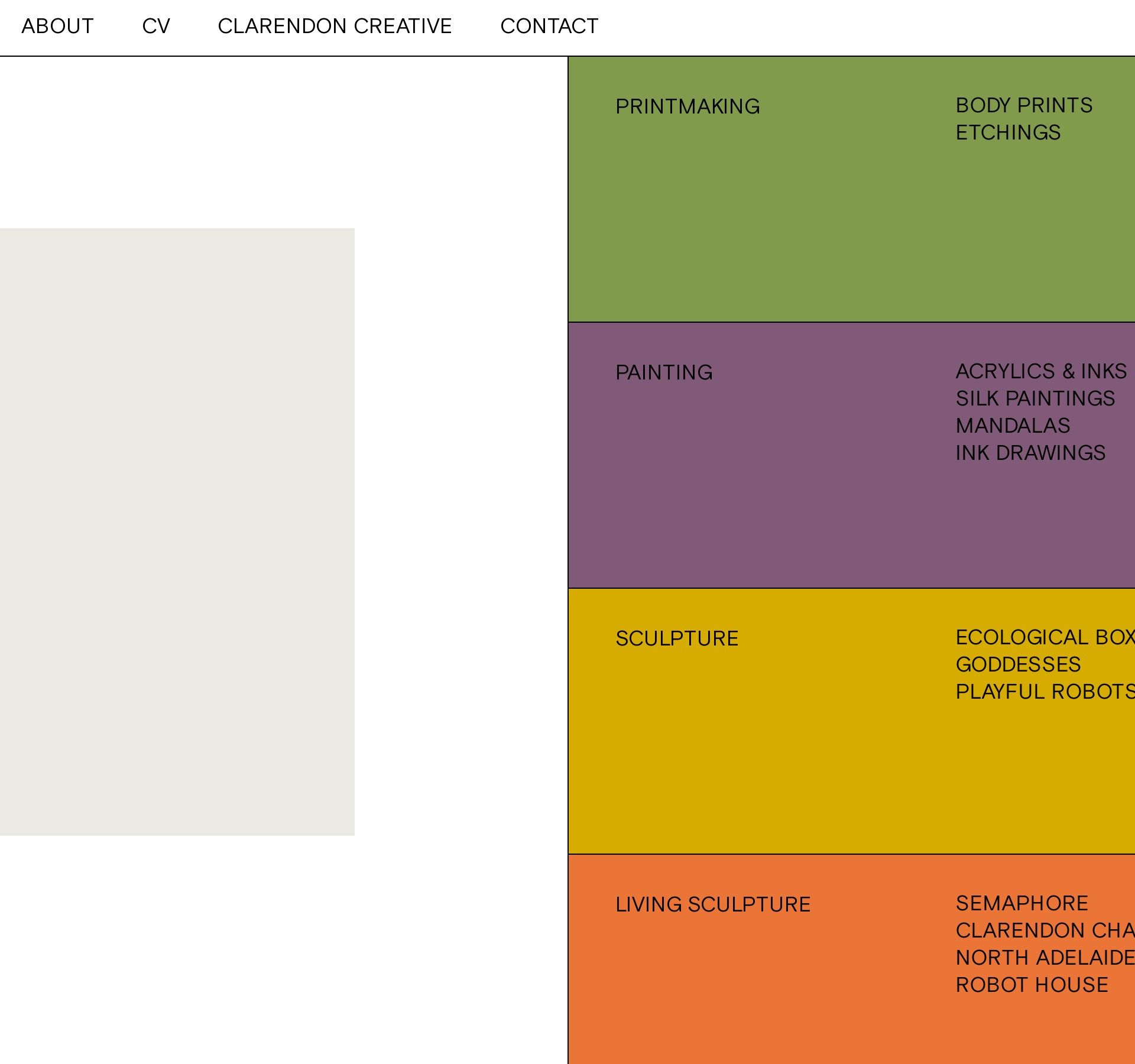Click the grey image placeholder on the left
The width and height of the screenshot is (1135, 1064).
point(177,531)
